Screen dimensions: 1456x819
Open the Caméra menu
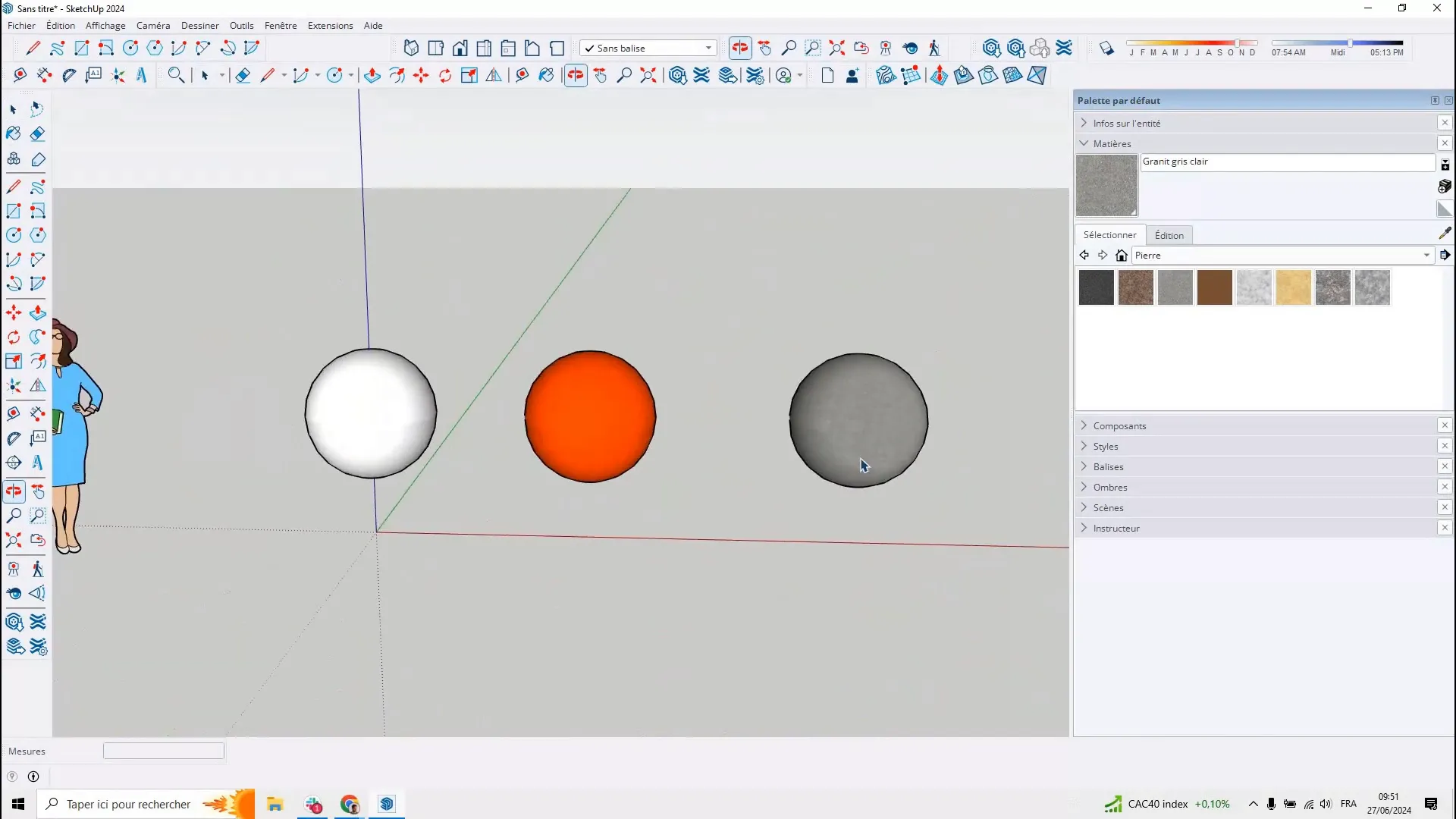[x=153, y=25]
